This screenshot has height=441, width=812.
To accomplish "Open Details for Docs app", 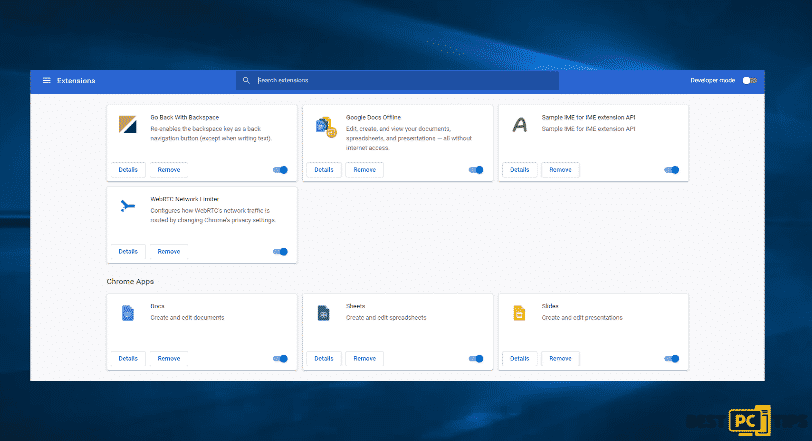I will [128, 359].
